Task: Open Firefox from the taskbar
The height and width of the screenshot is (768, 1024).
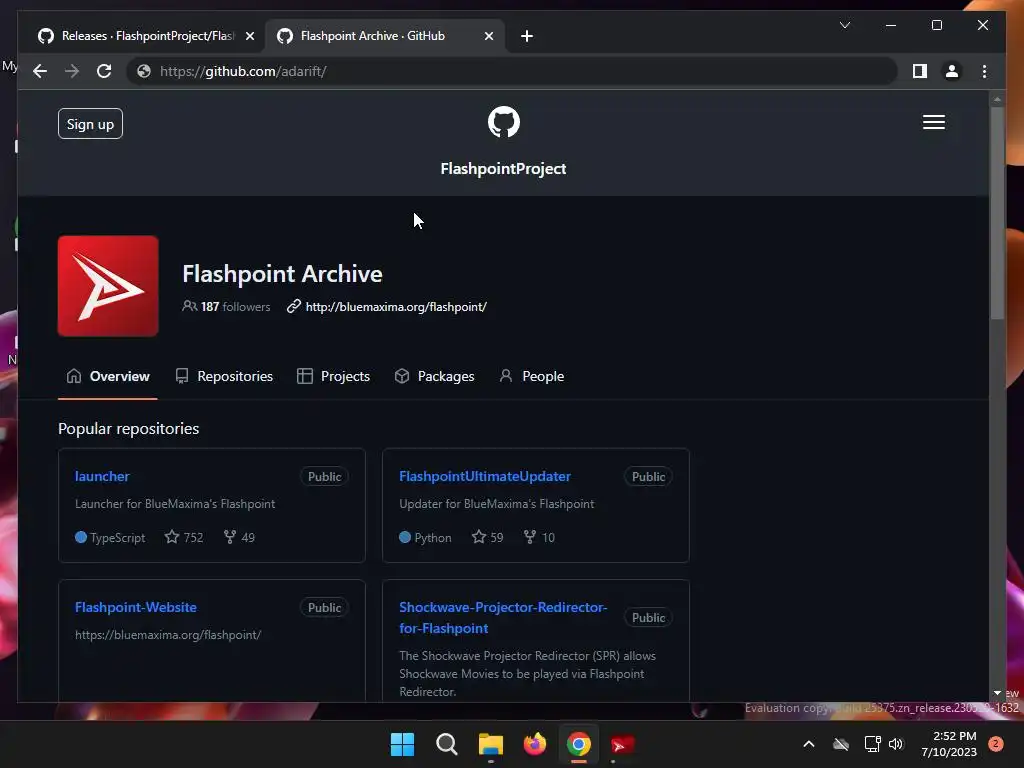Action: (x=535, y=744)
